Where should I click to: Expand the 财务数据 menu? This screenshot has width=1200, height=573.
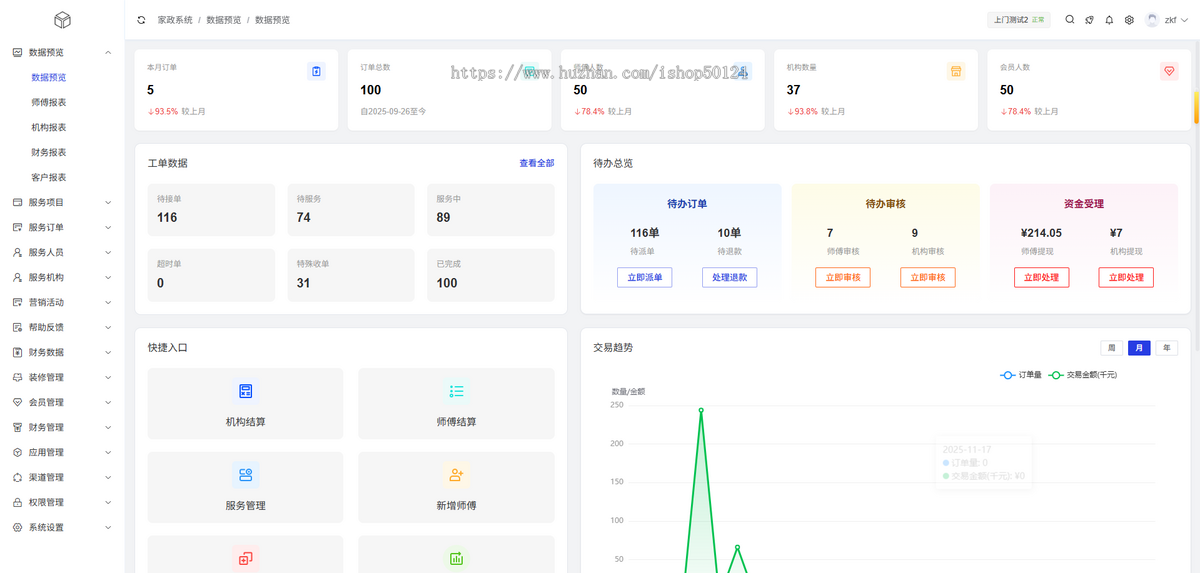[x=62, y=352]
